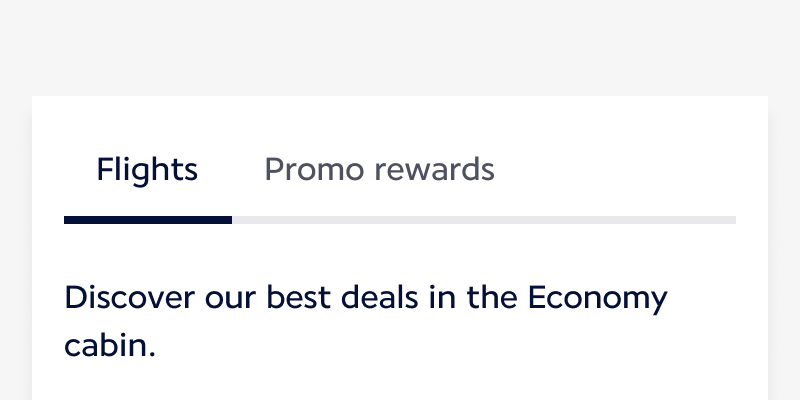Click the inactive grey bar under Promo rewards
The image size is (800, 400).
(x=379, y=220)
